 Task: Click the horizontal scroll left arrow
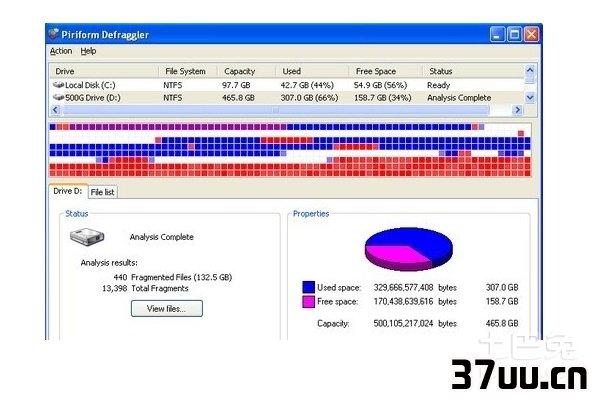click(55, 110)
